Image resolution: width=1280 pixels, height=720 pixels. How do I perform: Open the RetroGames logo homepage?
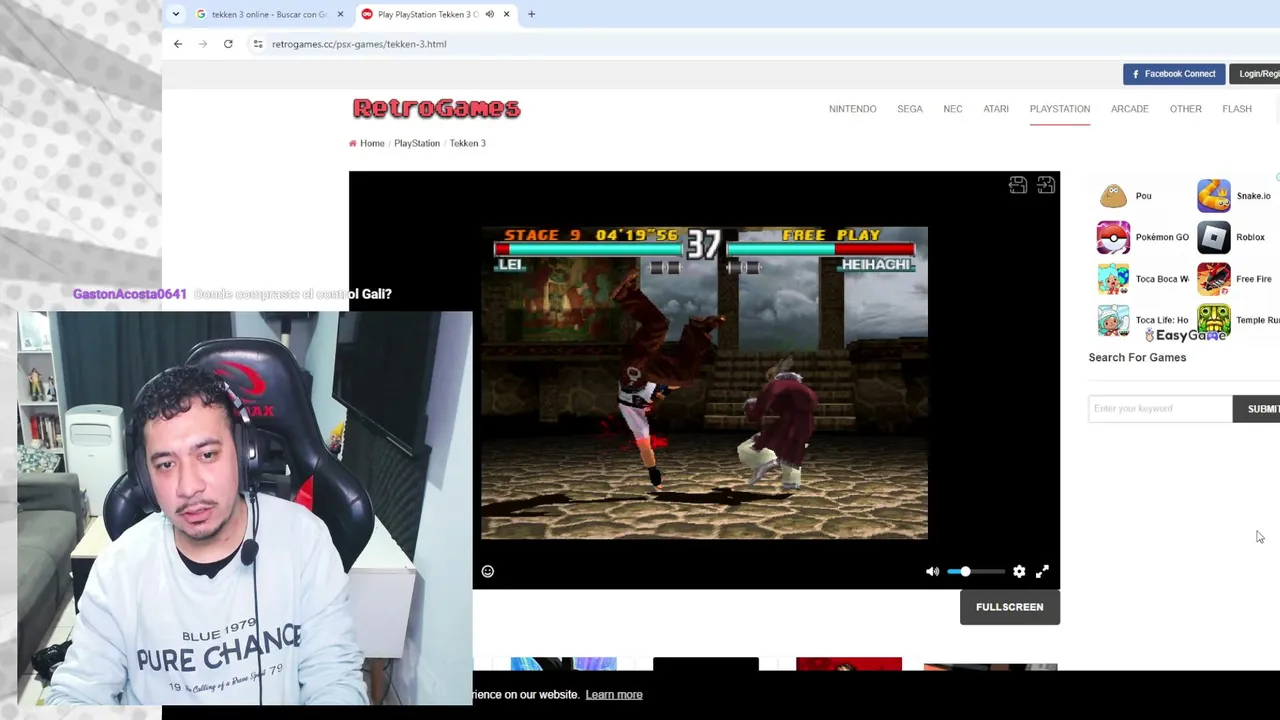click(436, 108)
